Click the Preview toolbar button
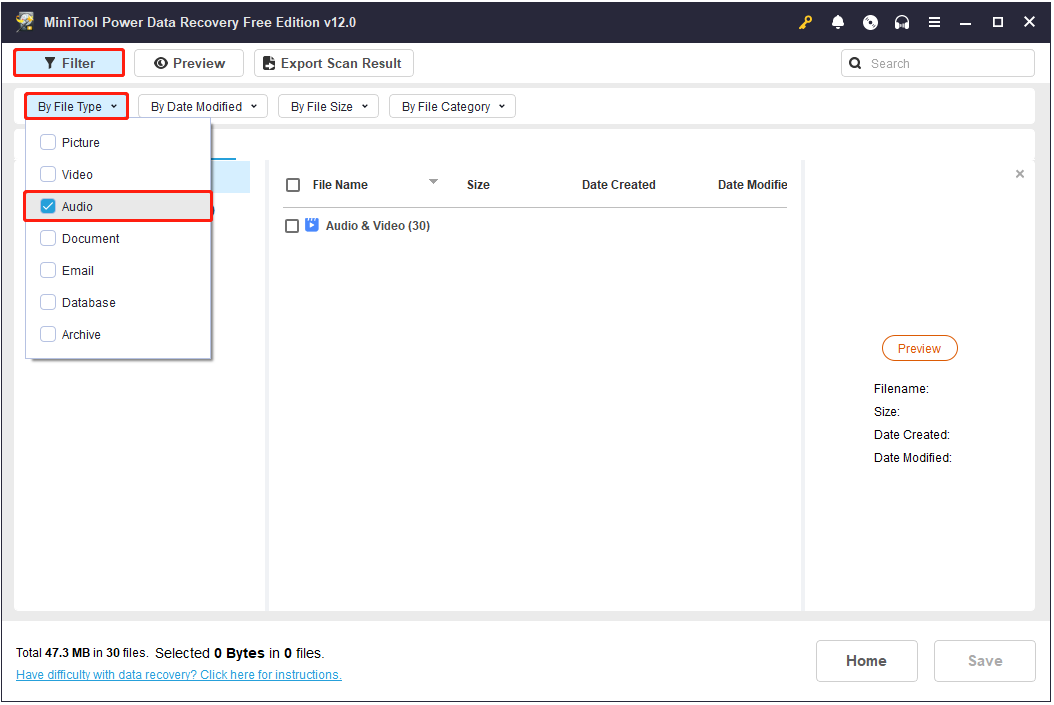1054x705 pixels. [x=189, y=63]
